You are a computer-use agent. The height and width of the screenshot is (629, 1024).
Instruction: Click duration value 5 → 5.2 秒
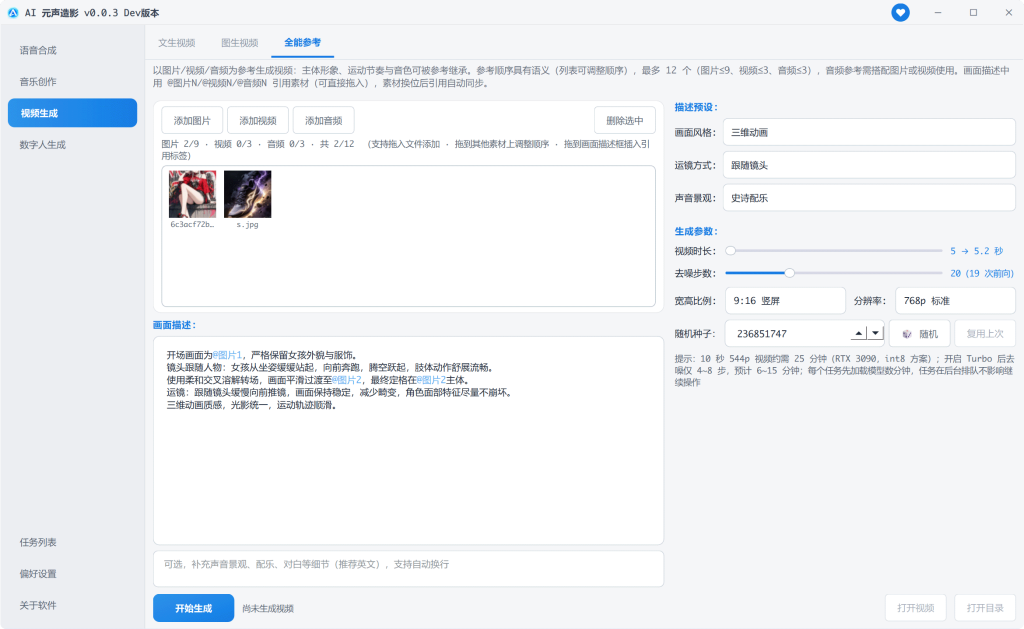(976, 251)
